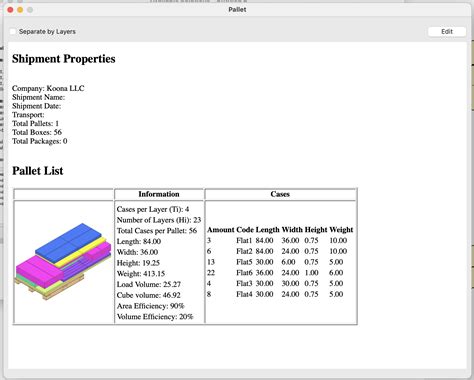Click the Weight: 413.15 information line
Screen dimensions: 474x380
141,274
